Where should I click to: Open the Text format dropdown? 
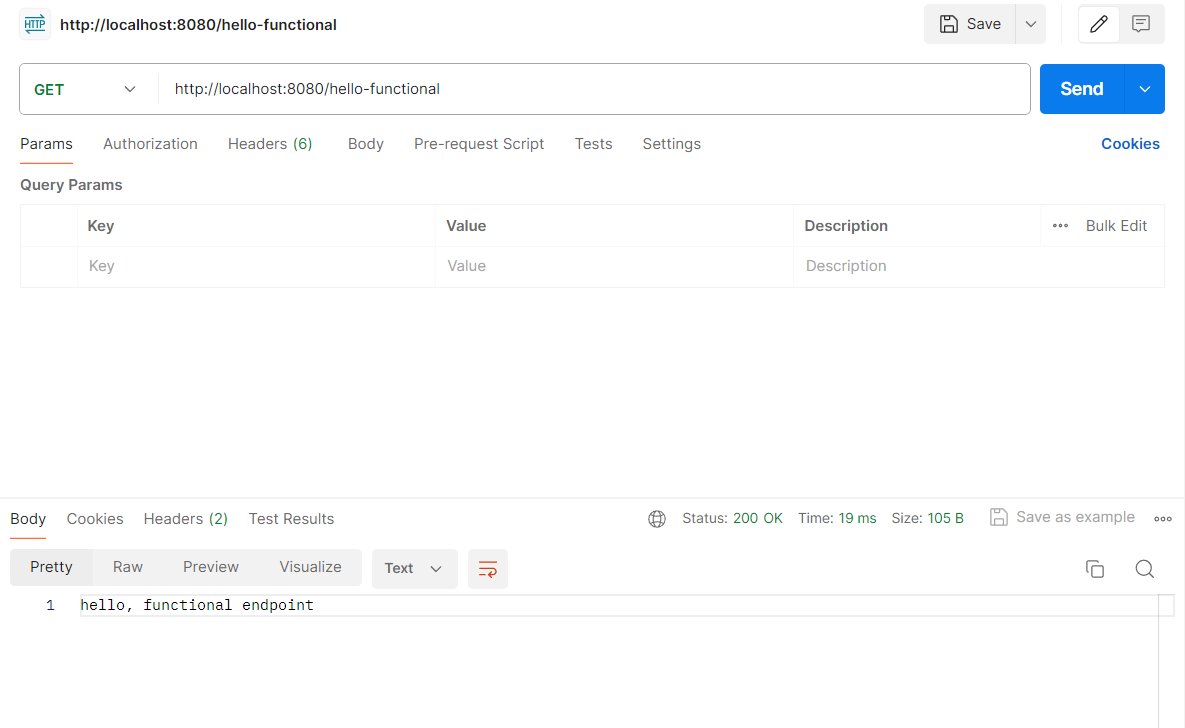pyautogui.click(x=414, y=568)
